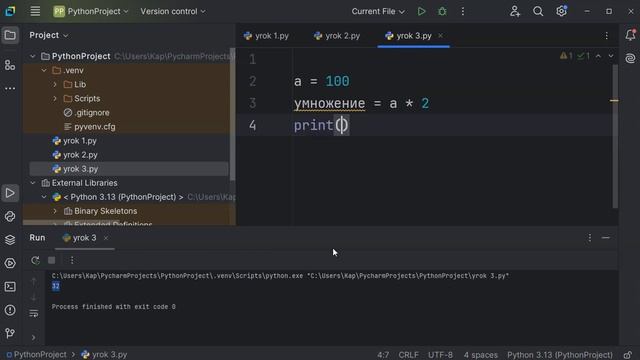Run the current file with green play button
640x360 pixels.
(421, 11)
